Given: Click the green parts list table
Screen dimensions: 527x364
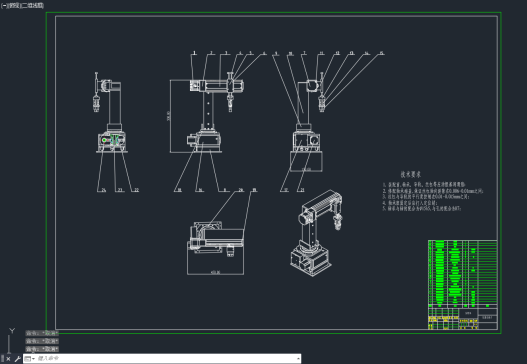Looking at the screenshot, I should pyautogui.click(x=463, y=274).
